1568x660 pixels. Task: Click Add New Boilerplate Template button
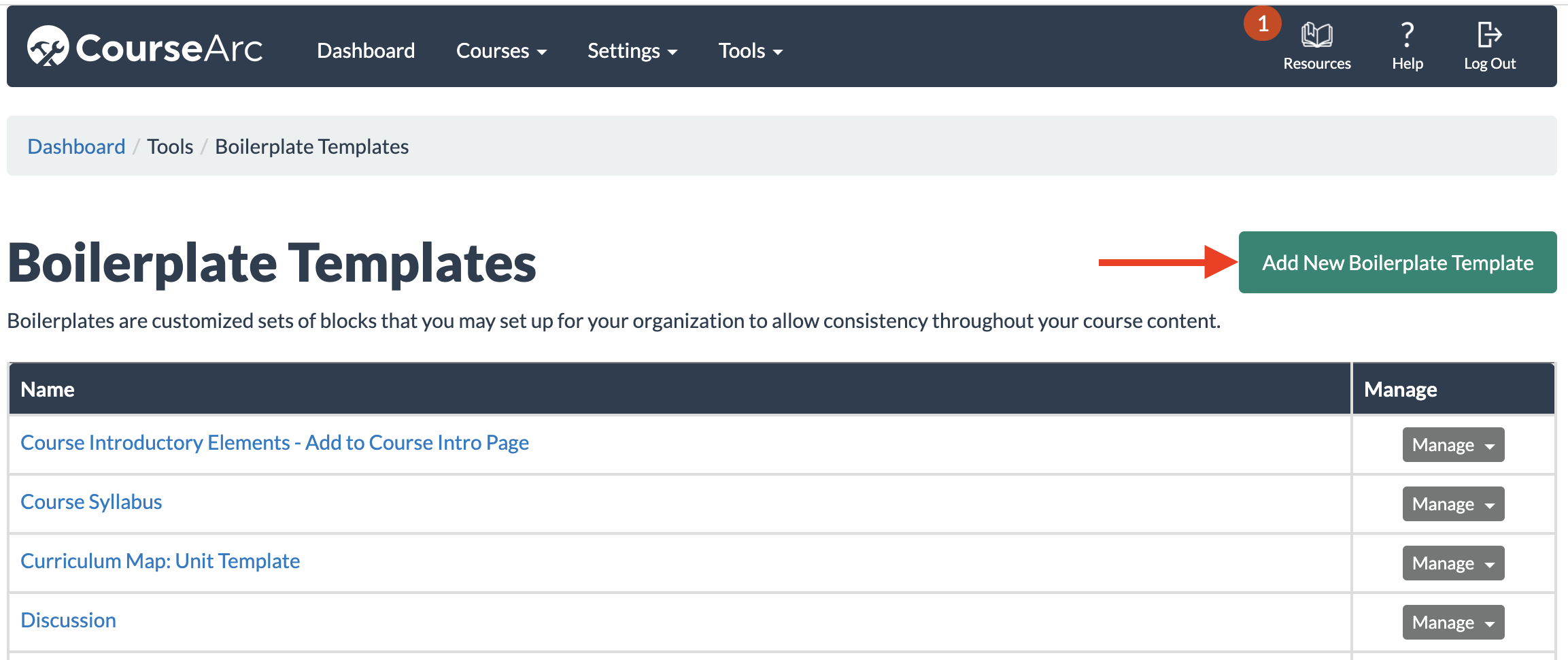click(x=1397, y=263)
